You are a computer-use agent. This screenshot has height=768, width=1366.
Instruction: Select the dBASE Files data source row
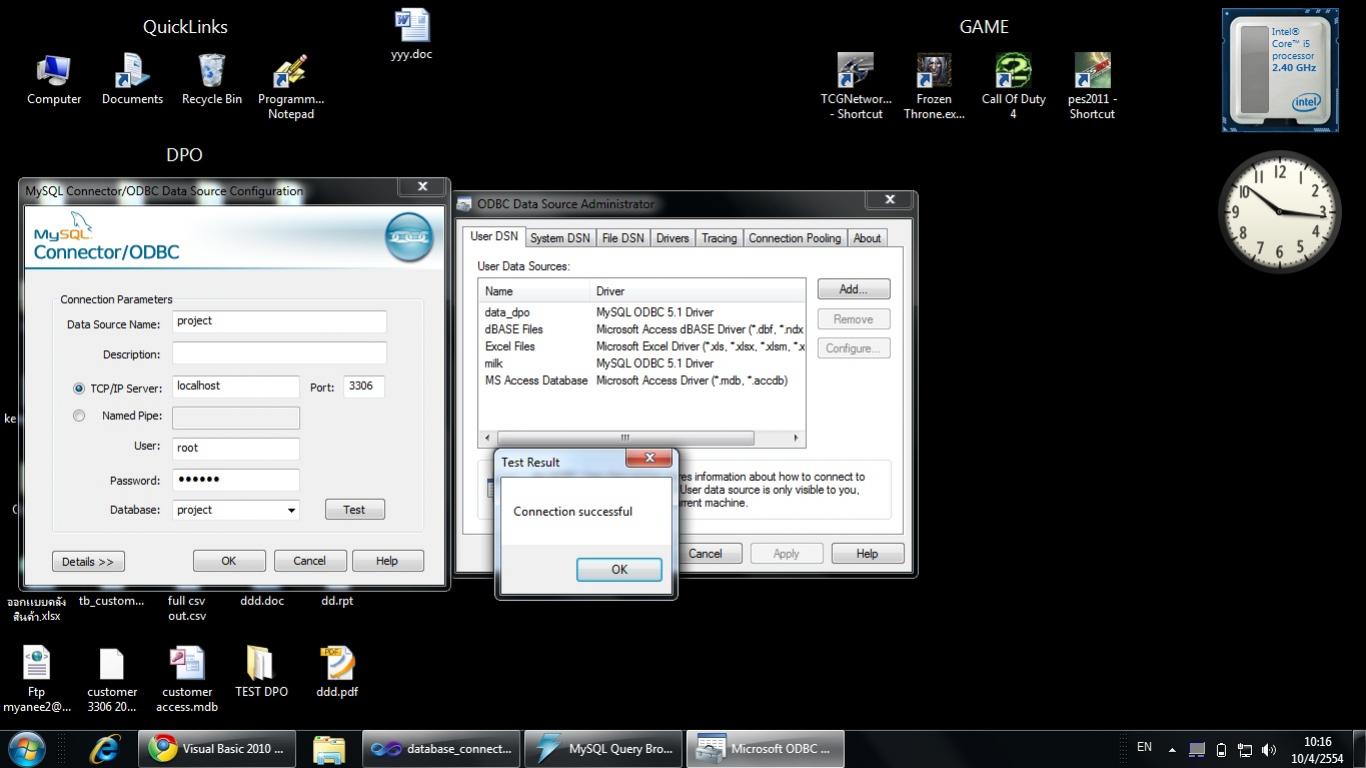click(643, 329)
